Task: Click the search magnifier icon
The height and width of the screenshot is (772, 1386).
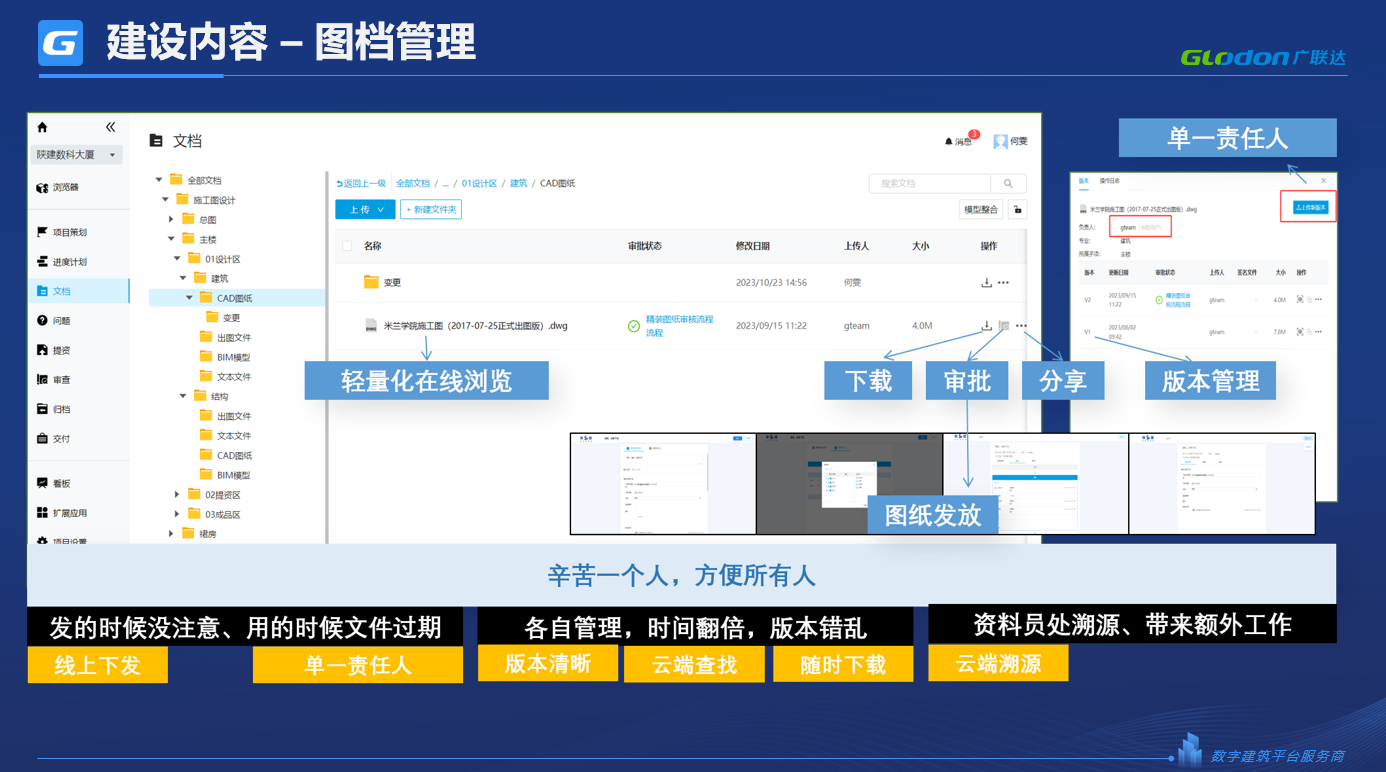Action: (1008, 184)
